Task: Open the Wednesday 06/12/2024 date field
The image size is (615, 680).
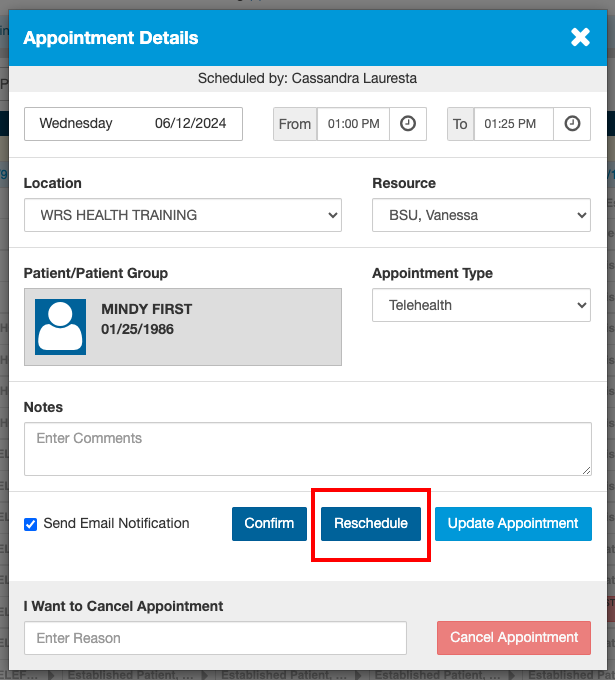Action: (133, 124)
